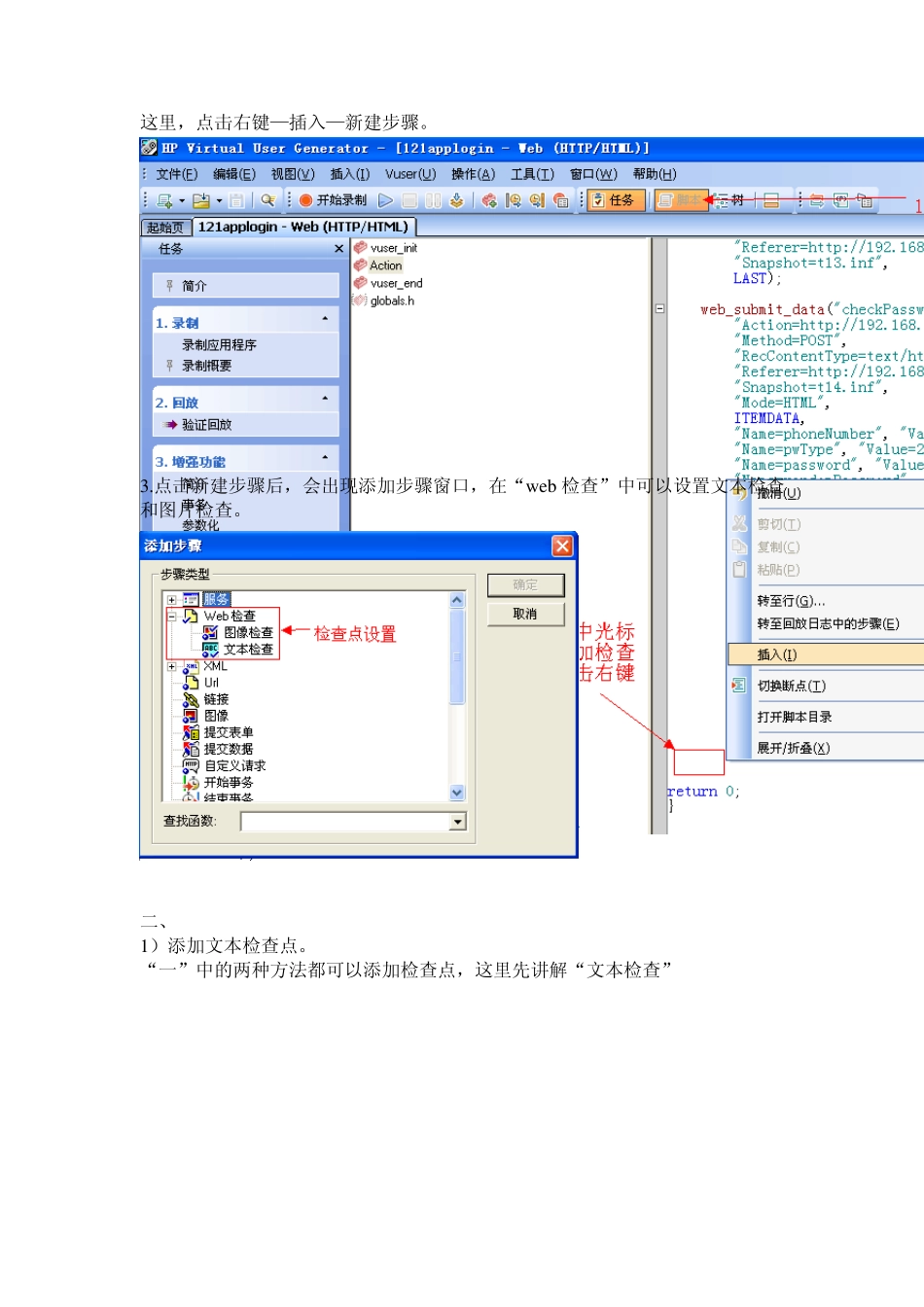Open the 视图(V) menu
924x1307 pixels.
[x=293, y=174]
